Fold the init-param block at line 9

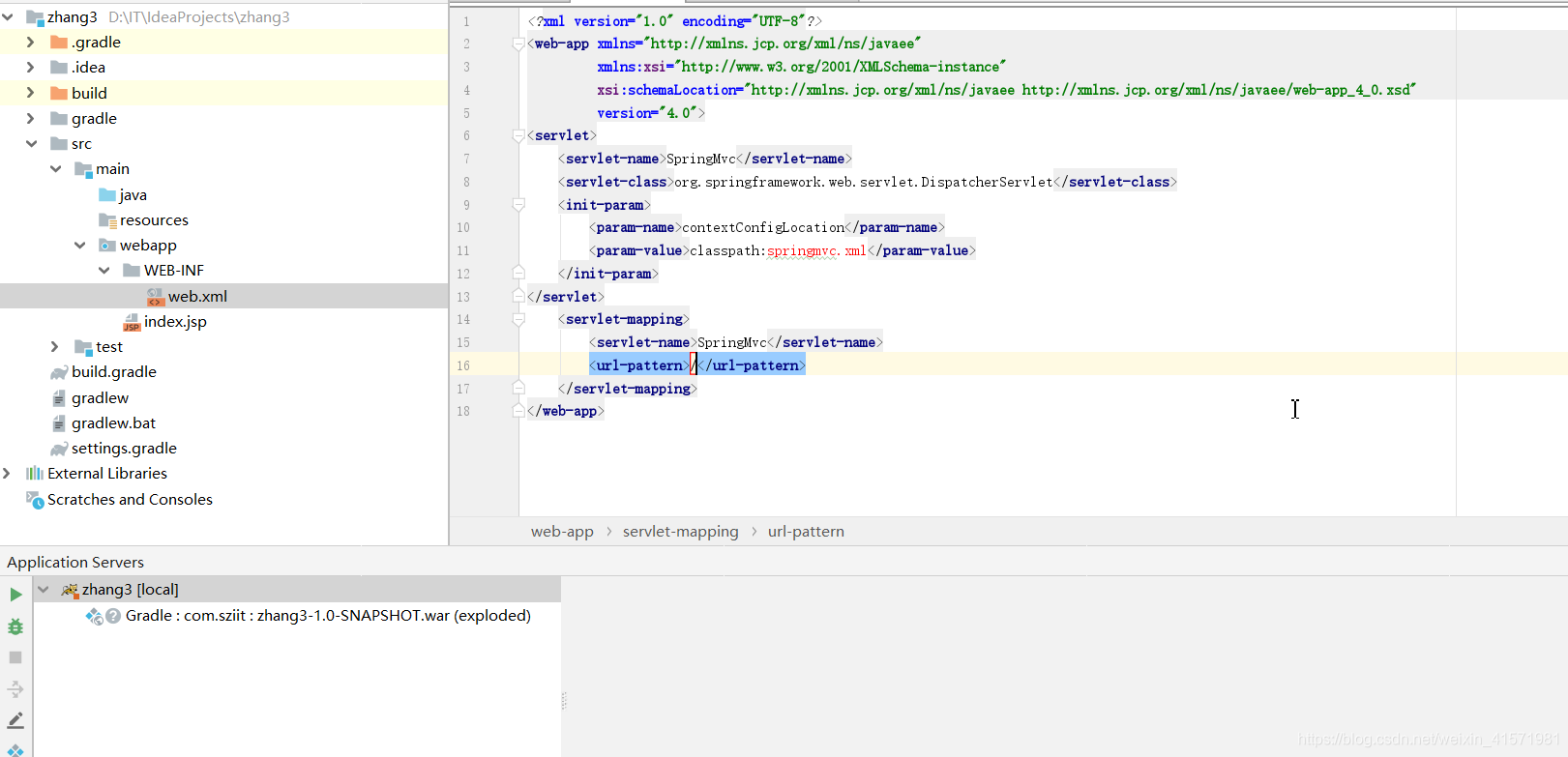click(518, 205)
